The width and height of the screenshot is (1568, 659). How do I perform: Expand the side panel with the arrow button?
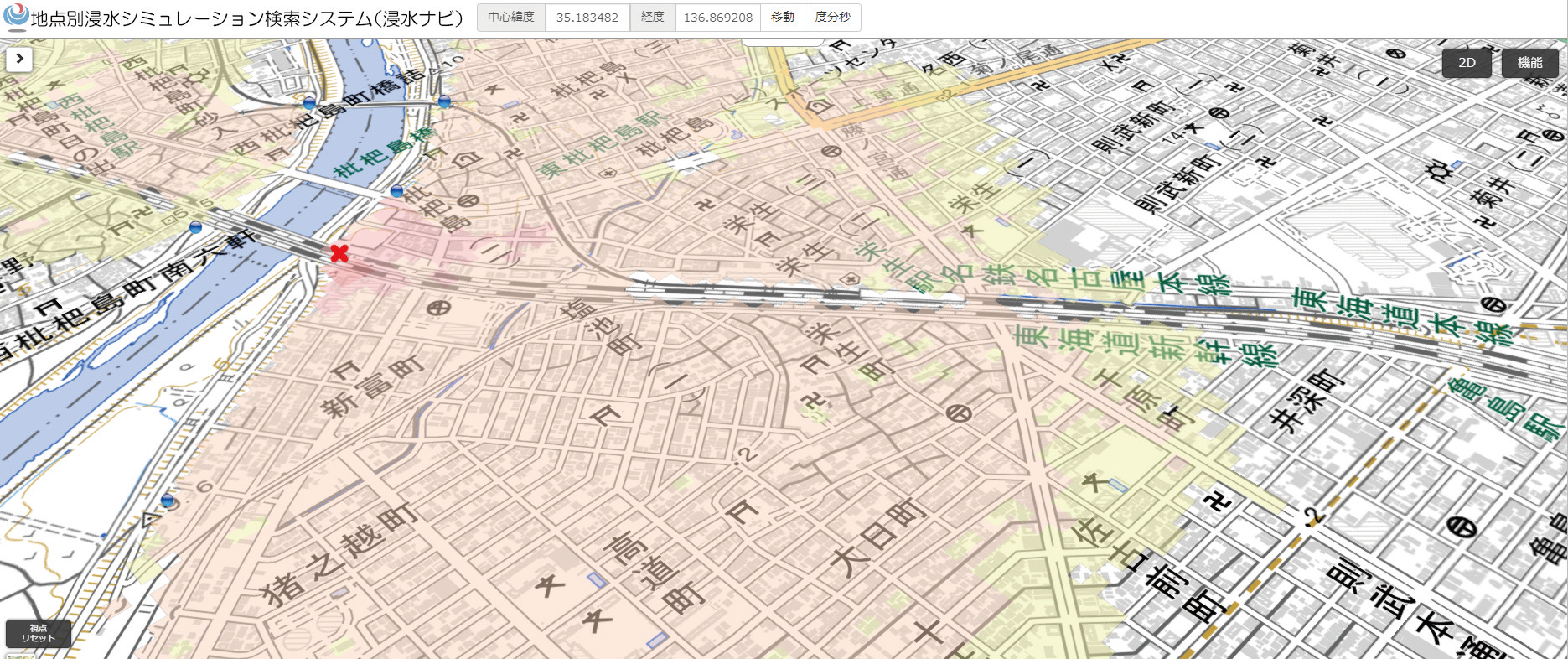click(19, 59)
